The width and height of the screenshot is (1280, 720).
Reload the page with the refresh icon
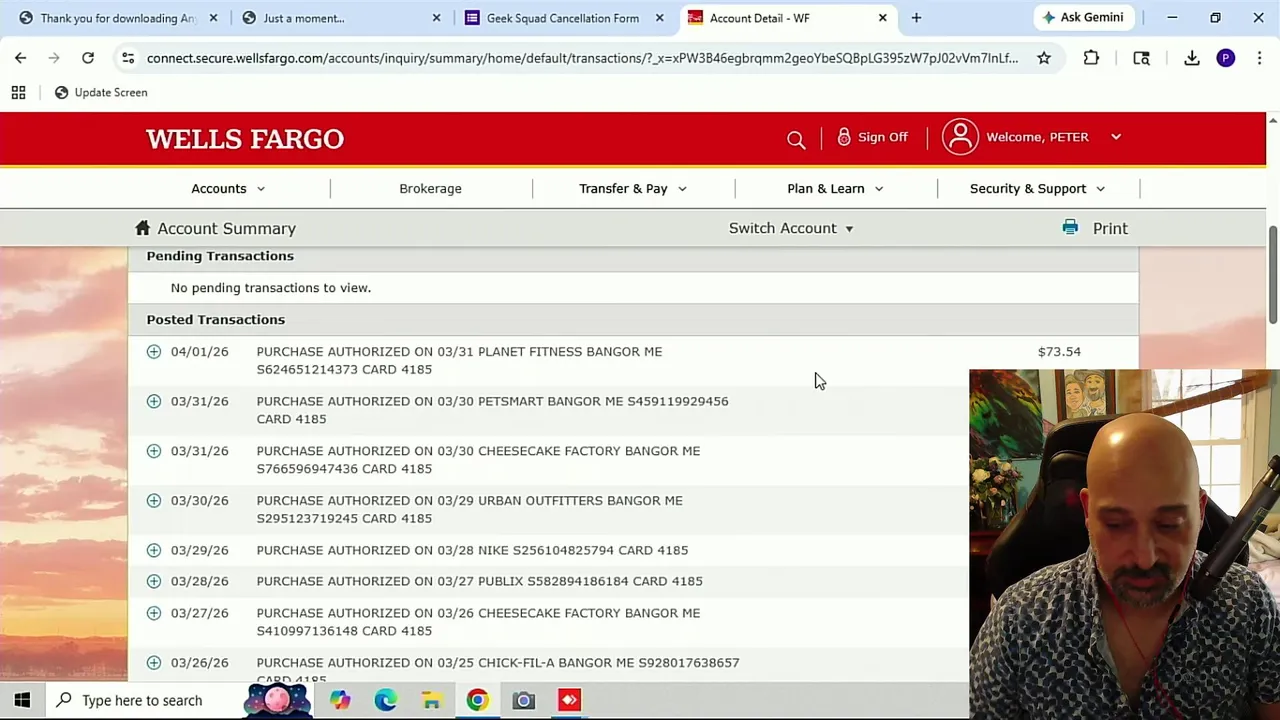coord(88,58)
